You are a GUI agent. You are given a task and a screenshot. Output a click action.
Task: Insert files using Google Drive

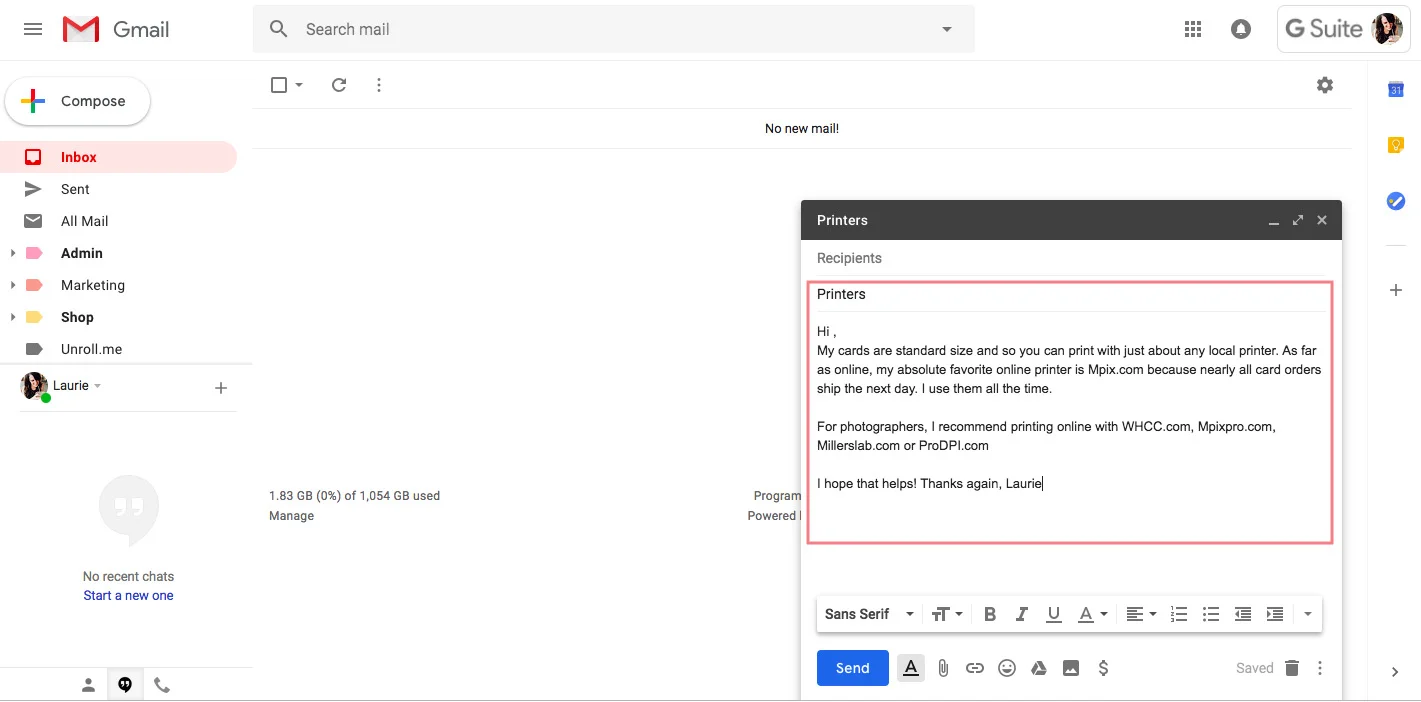pyautogui.click(x=1039, y=668)
